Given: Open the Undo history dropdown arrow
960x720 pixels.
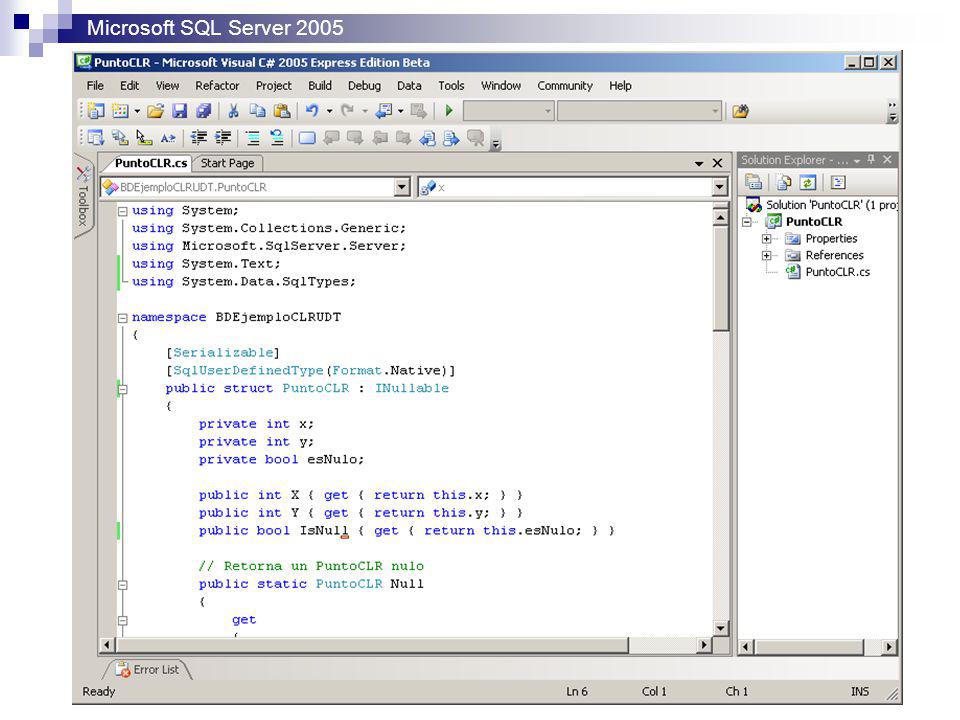Looking at the screenshot, I should pos(329,111).
